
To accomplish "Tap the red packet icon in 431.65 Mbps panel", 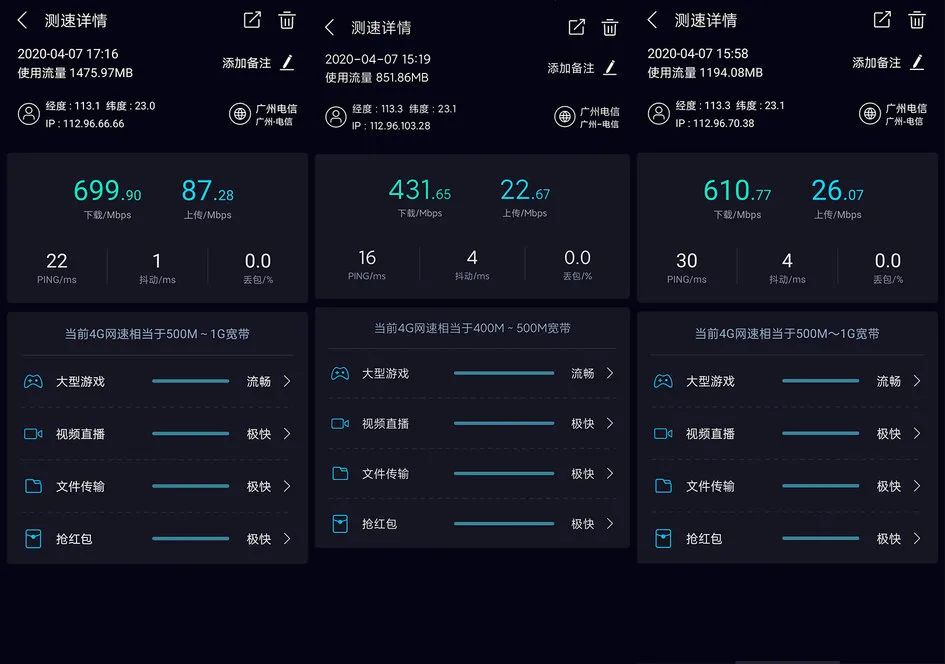I will click(x=341, y=524).
